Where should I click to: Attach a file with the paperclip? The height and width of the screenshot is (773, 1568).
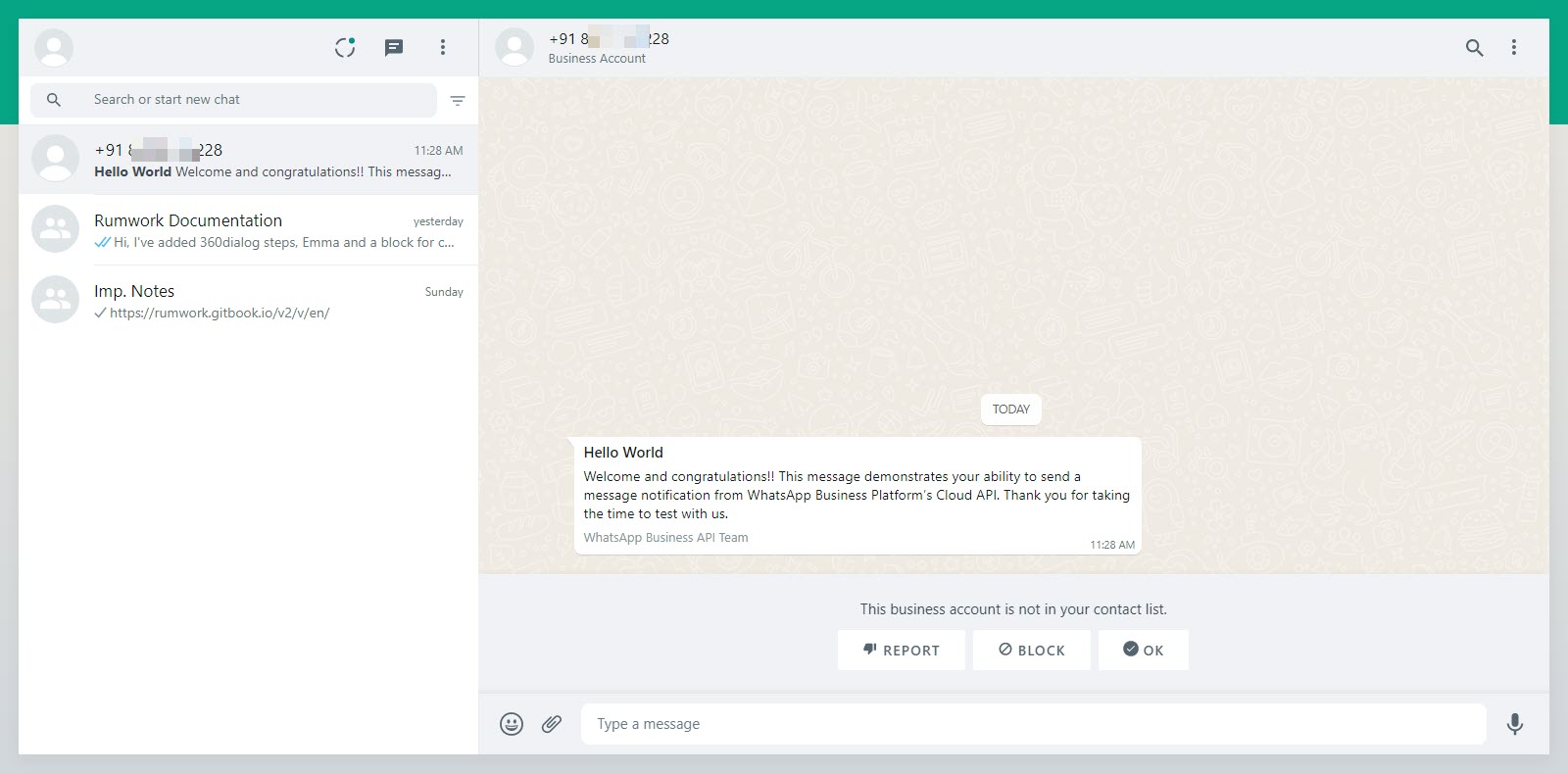552,724
